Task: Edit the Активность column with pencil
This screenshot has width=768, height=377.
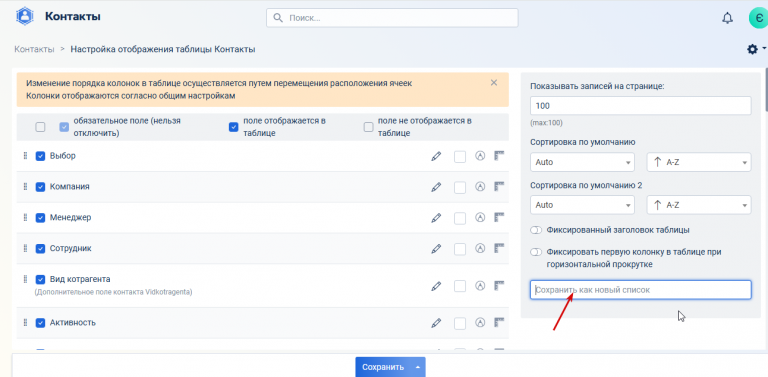Action: click(x=436, y=323)
